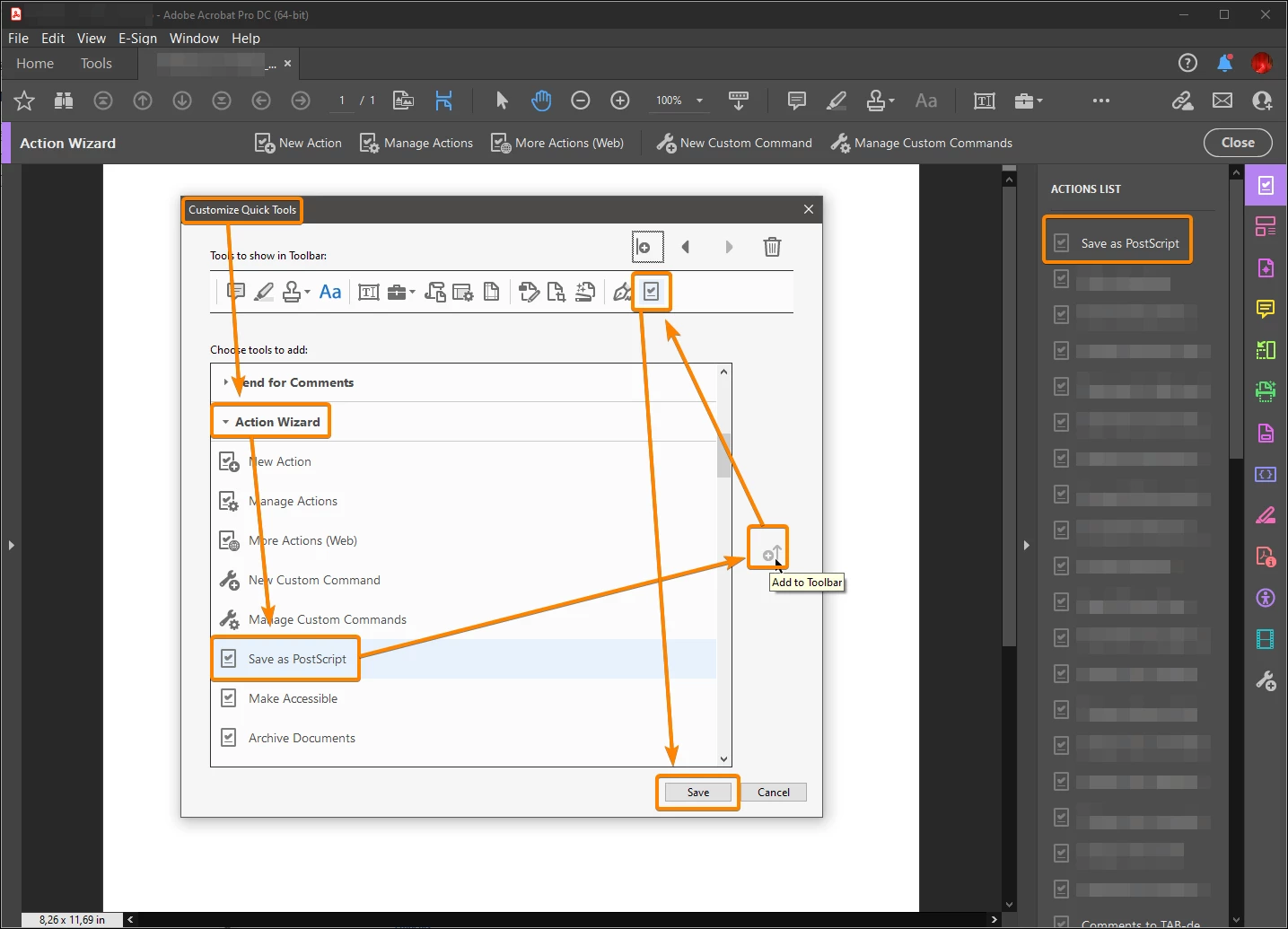The width and height of the screenshot is (1288, 929).
Task: Open the Window menu
Action: click(x=194, y=39)
